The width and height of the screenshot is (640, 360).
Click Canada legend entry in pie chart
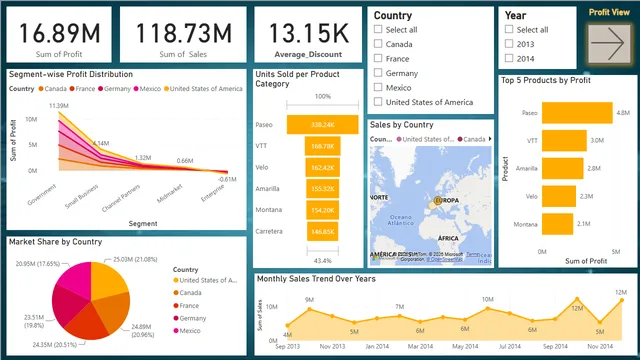(187, 293)
